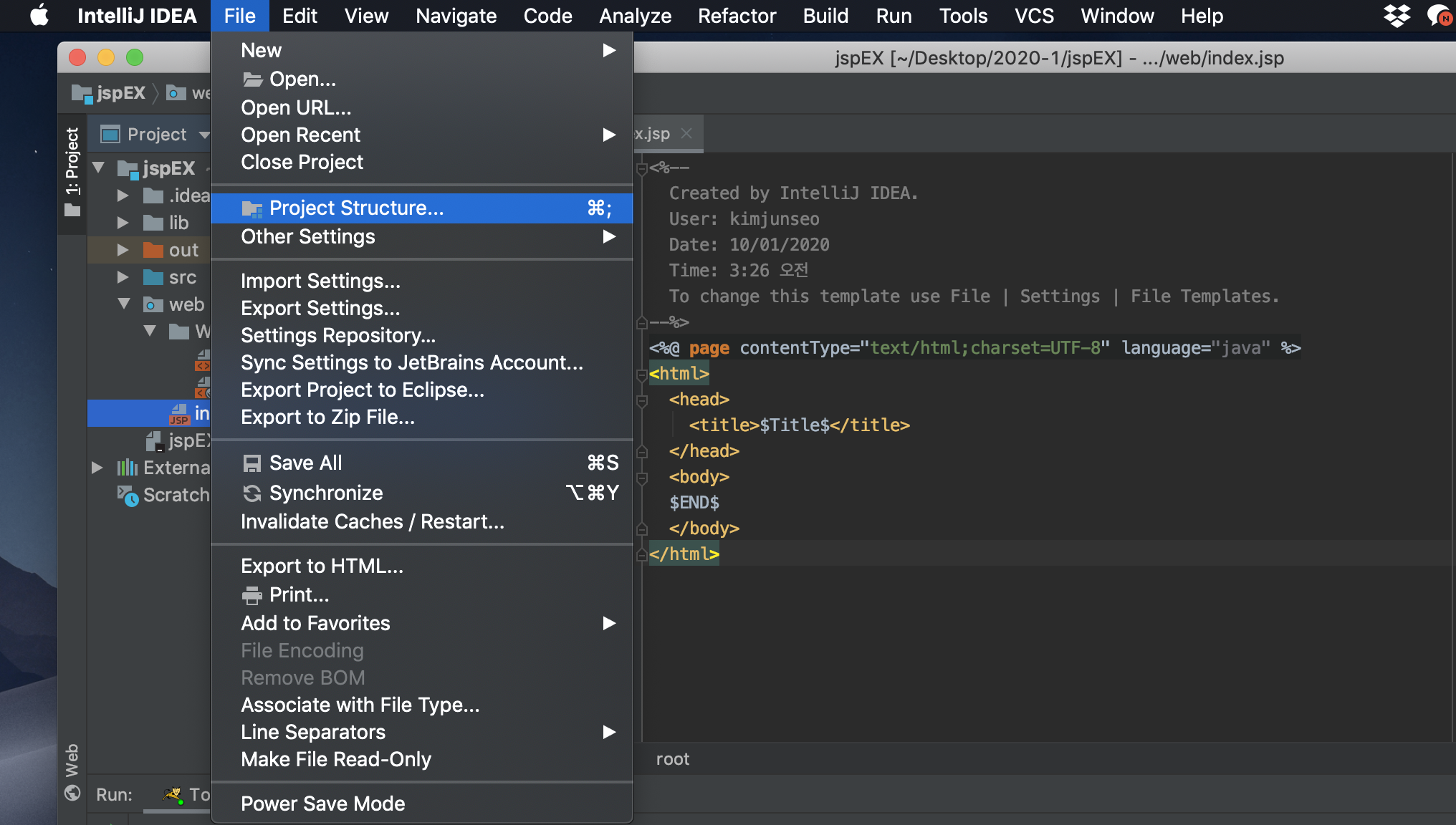Screen dimensions: 1456x825
Task: Choose Sync Settings to JetBrains Account
Action: point(422,362)
